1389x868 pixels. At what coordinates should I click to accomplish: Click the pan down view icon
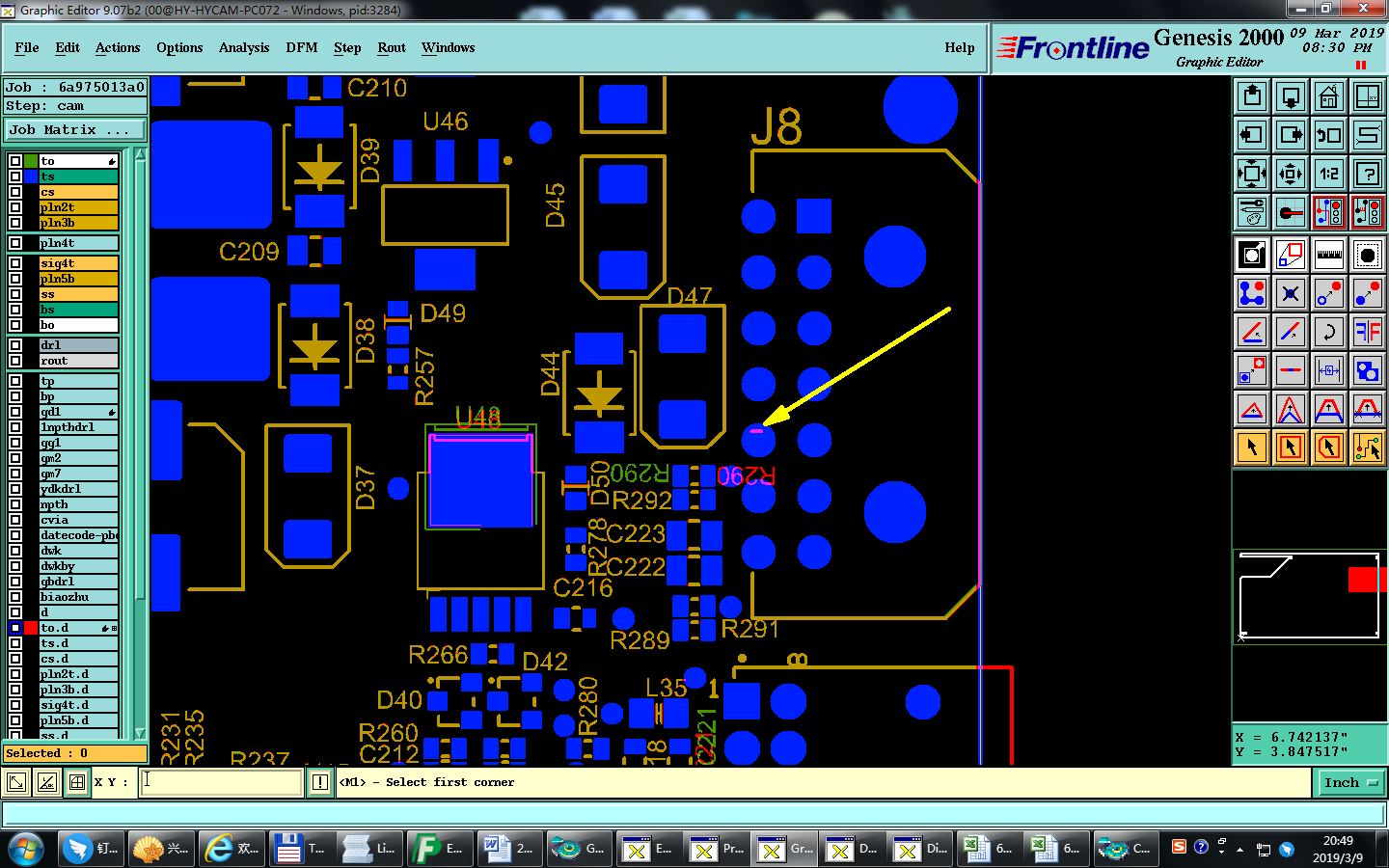tap(1291, 96)
